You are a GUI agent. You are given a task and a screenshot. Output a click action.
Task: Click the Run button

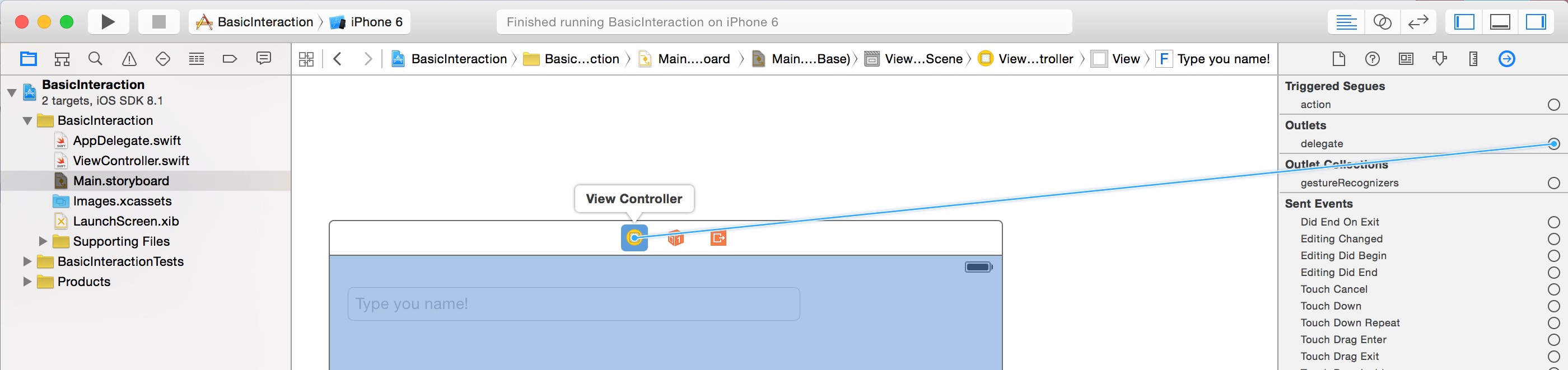108,21
